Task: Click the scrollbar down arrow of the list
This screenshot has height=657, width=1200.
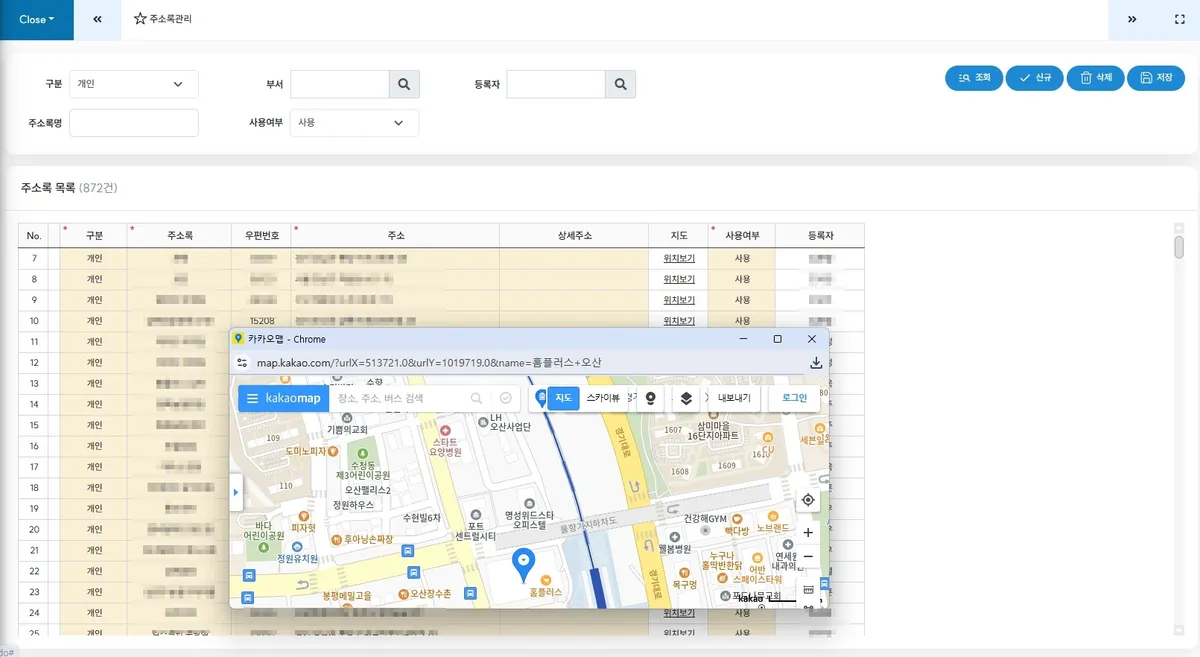Action: coord(1179,629)
